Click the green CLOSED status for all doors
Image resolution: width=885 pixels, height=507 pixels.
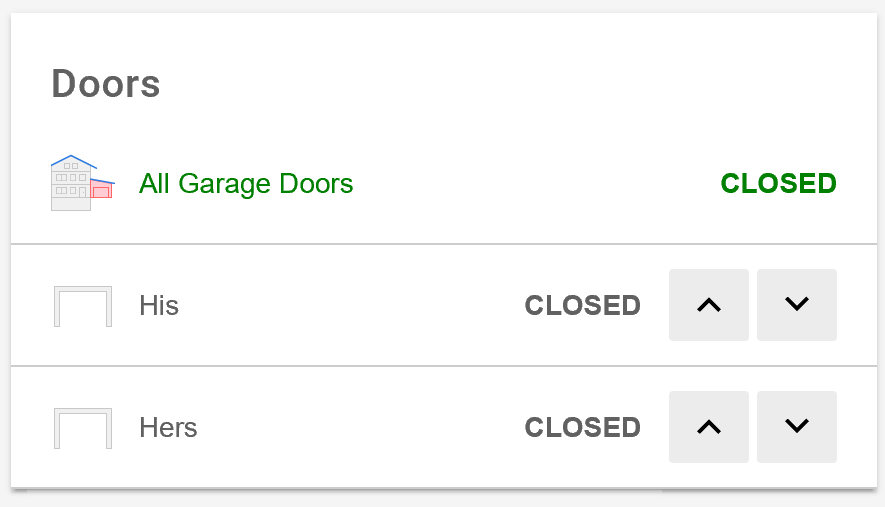(x=778, y=184)
